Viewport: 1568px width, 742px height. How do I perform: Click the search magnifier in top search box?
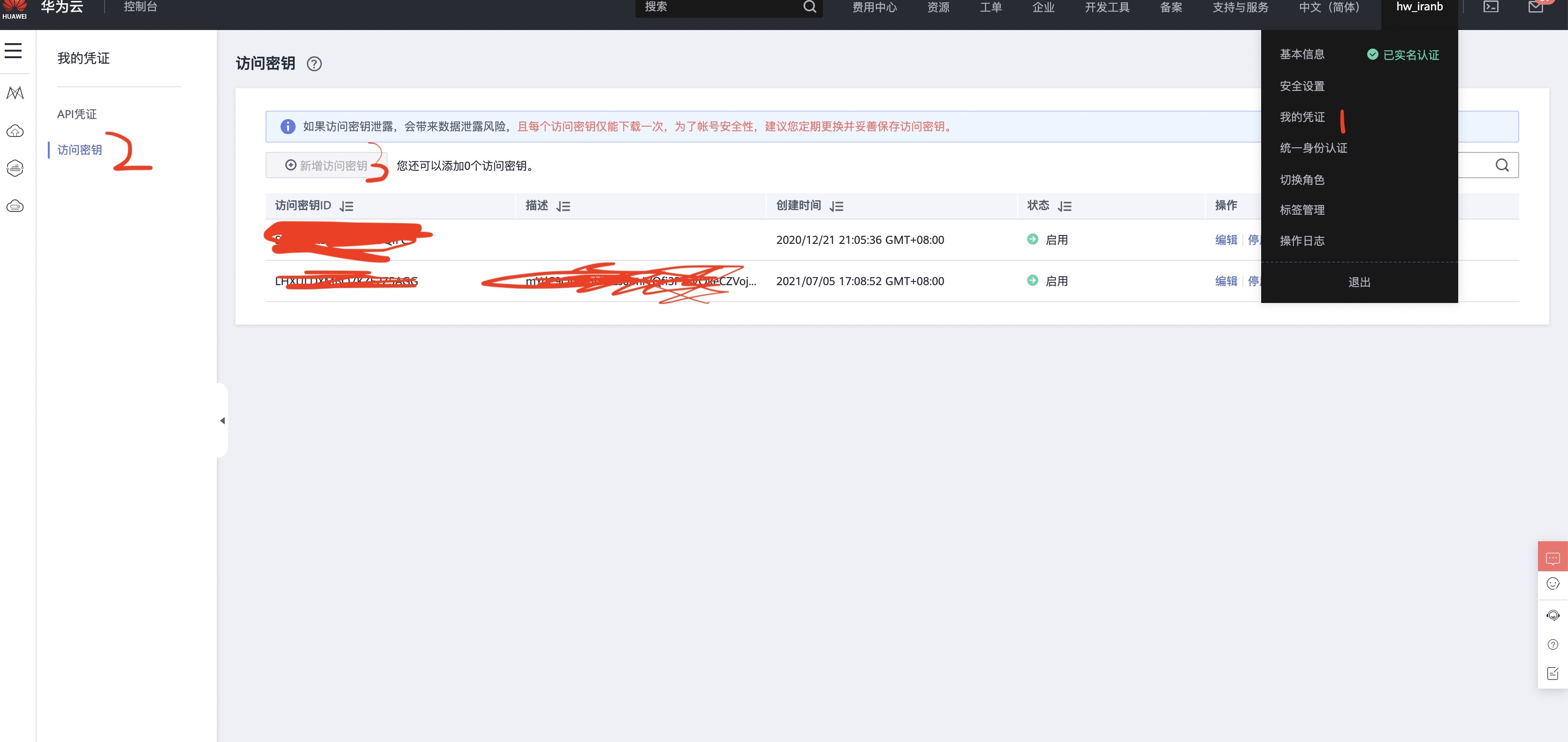(x=809, y=7)
